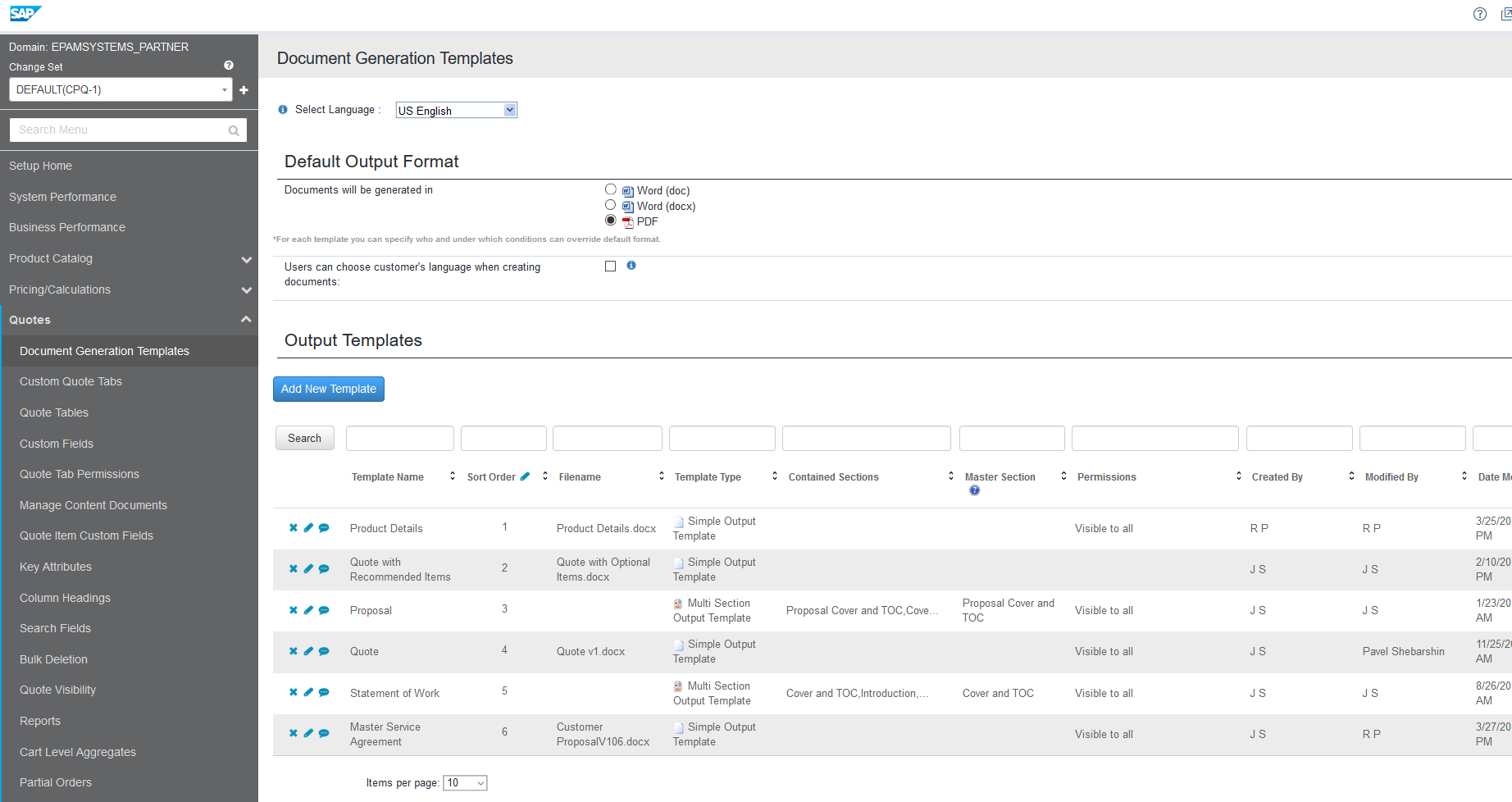Edit the Proposal template
This screenshot has height=802, width=1512.
click(308, 610)
